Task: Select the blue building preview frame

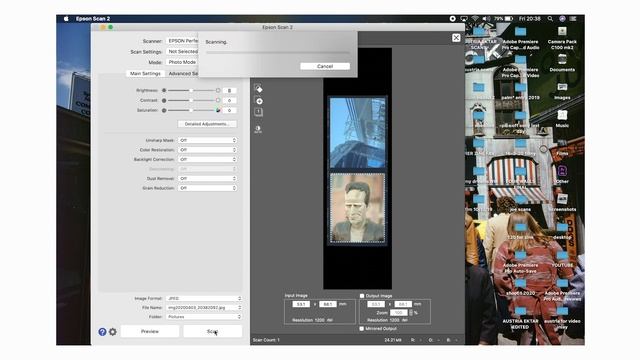Action: (358, 133)
